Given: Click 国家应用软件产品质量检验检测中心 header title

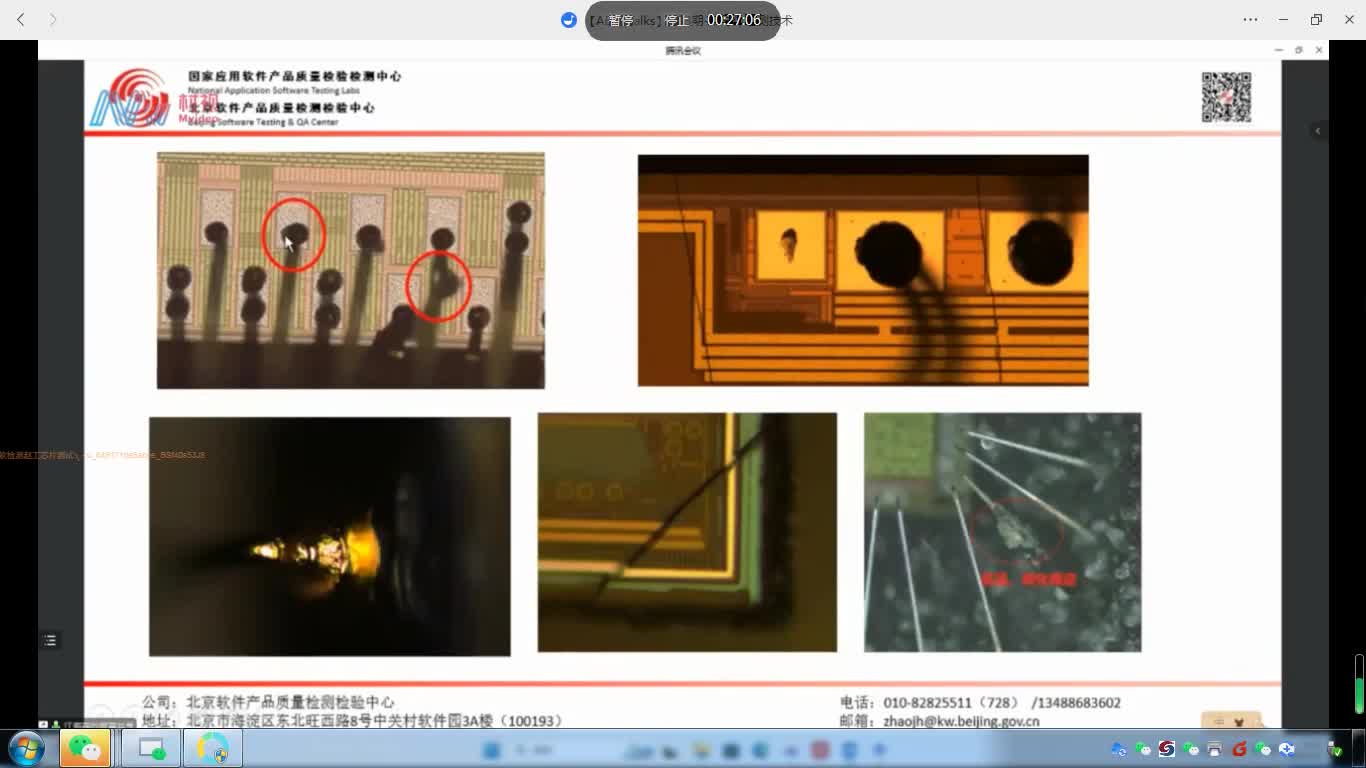Looking at the screenshot, I should 295,76.
